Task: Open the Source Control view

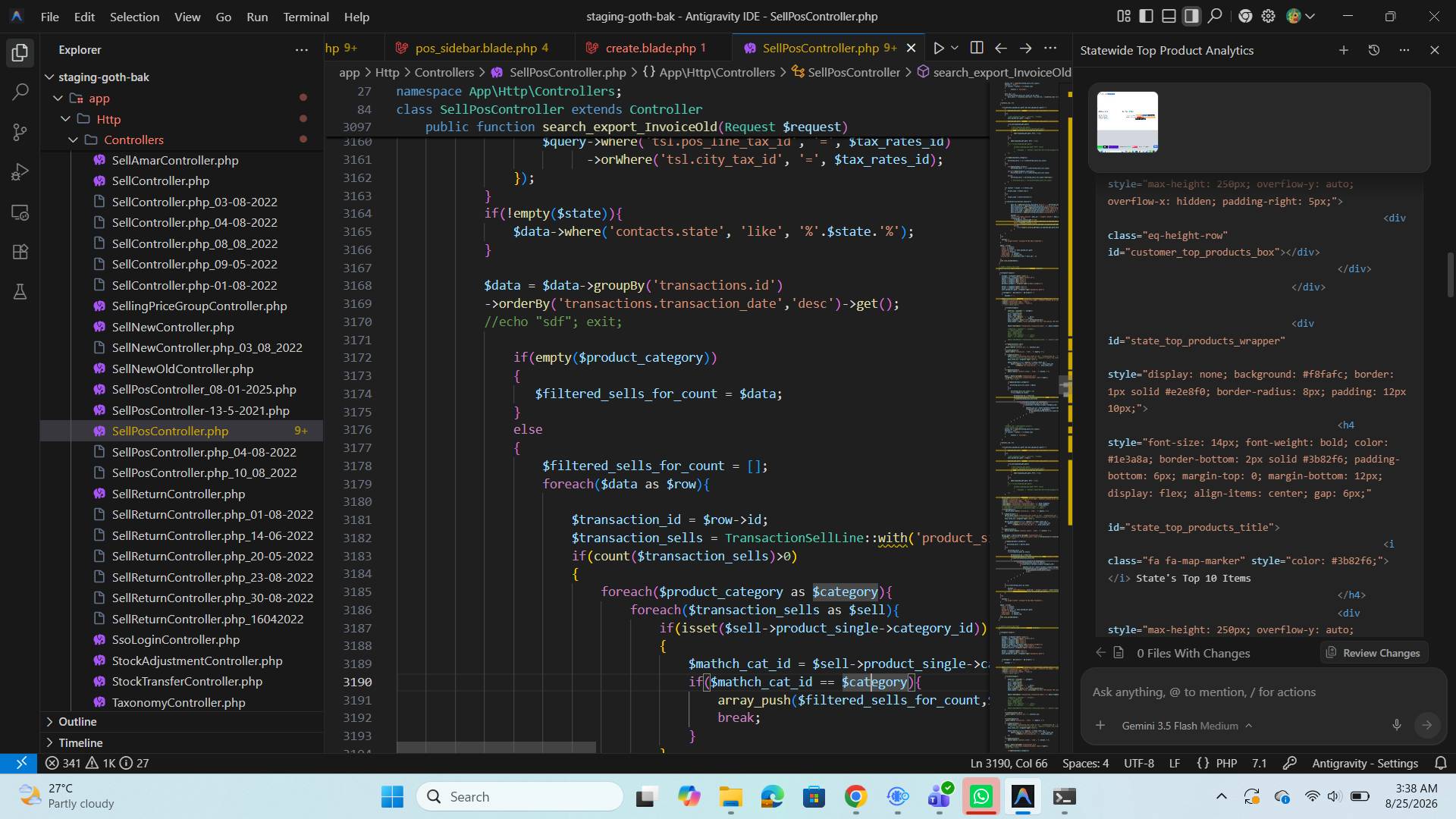Action: (20, 133)
